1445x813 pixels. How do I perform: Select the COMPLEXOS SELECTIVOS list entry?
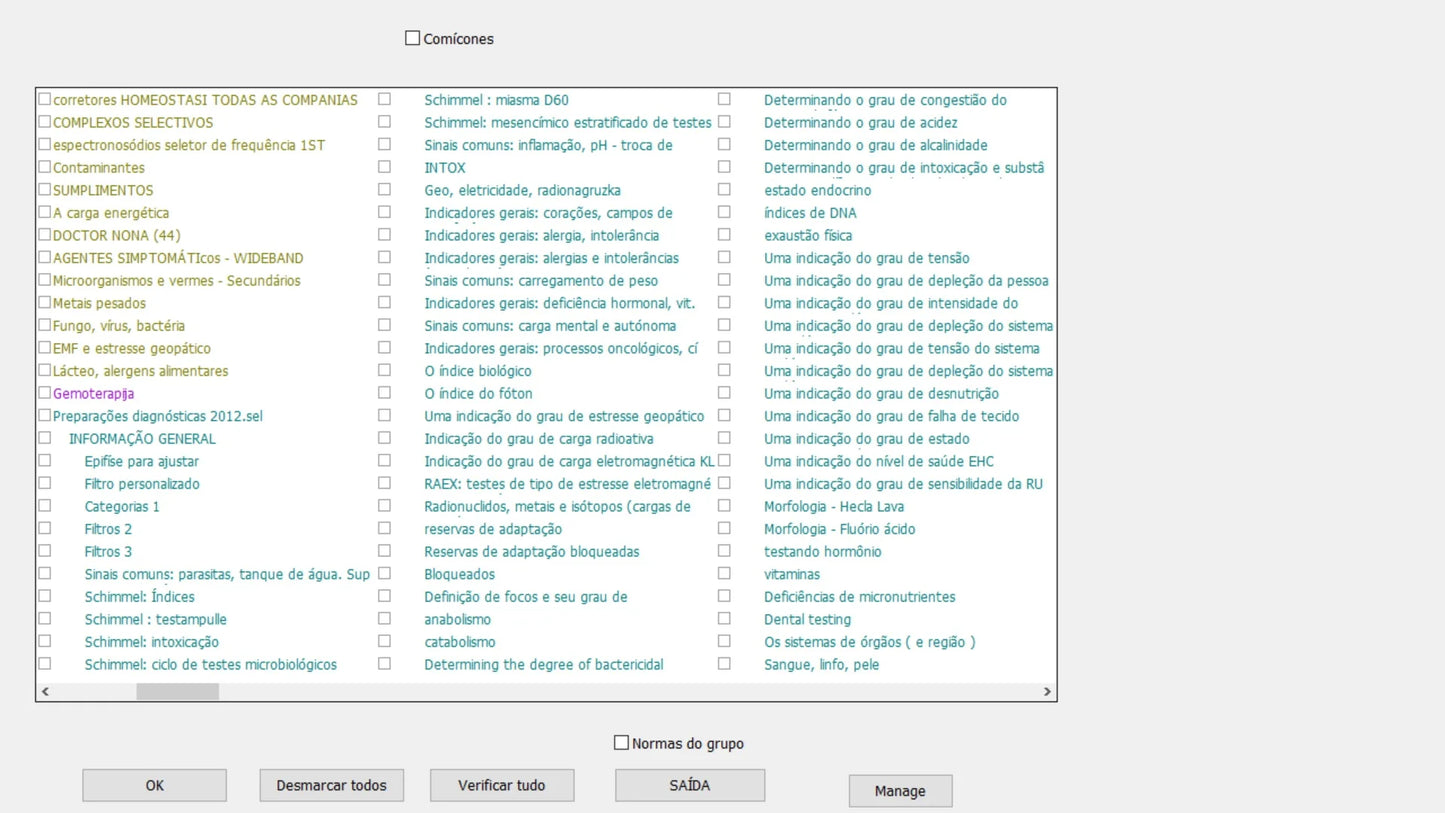coord(133,122)
